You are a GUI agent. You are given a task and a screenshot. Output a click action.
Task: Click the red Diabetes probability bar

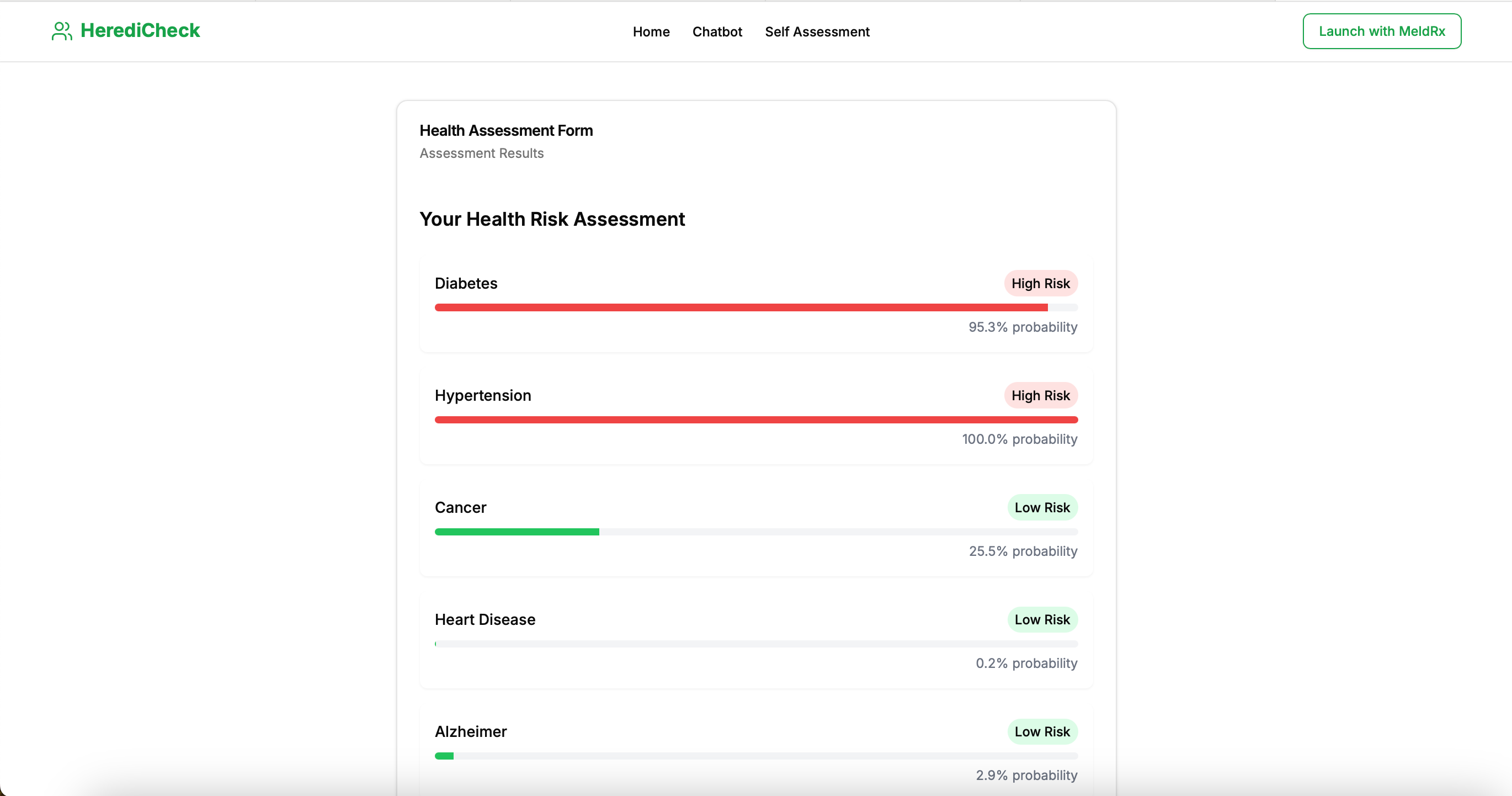pos(741,307)
